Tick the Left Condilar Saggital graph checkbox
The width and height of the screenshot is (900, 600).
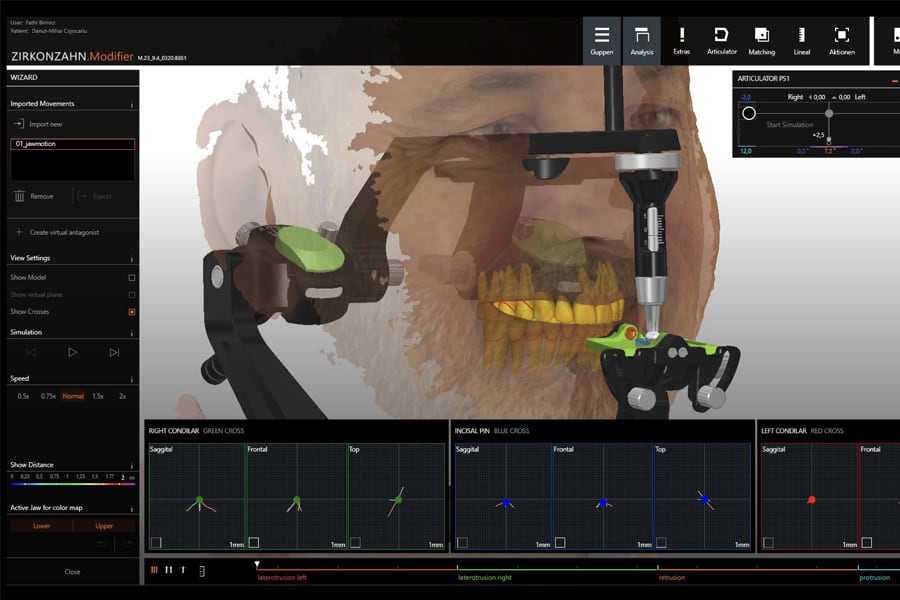coord(769,542)
